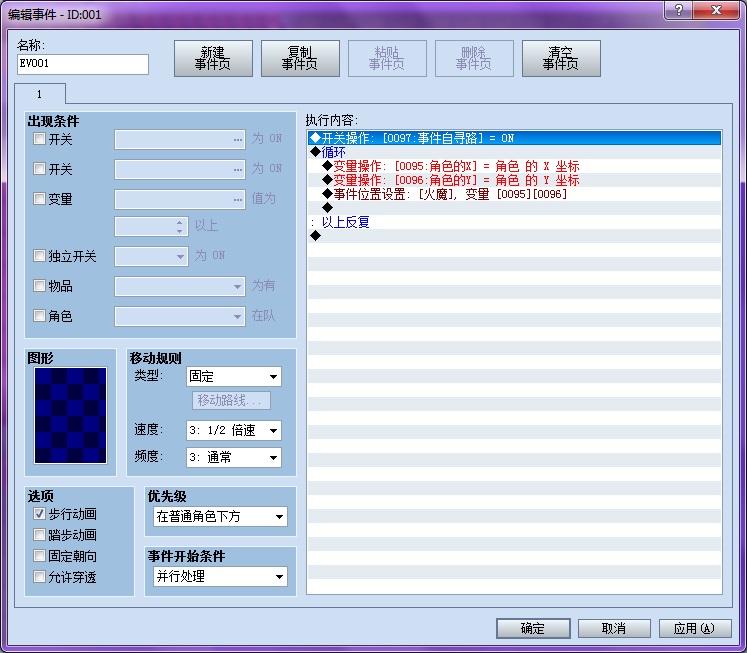
Task: Click the blue checkered event graphic box
Action: pyautogui.click(x=71, y=415)
